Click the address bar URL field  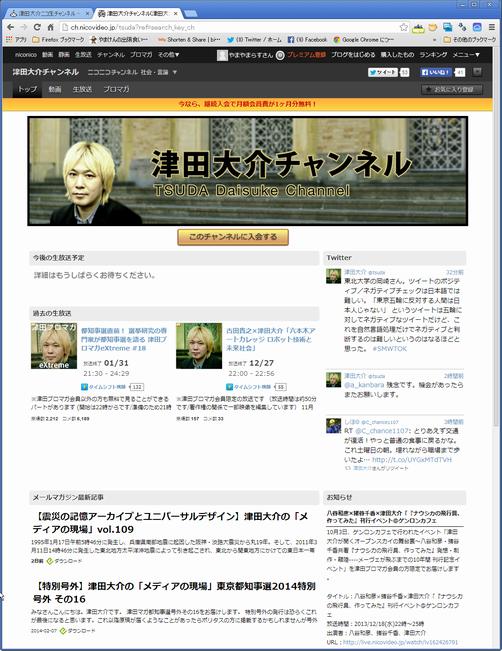point(233,27)
